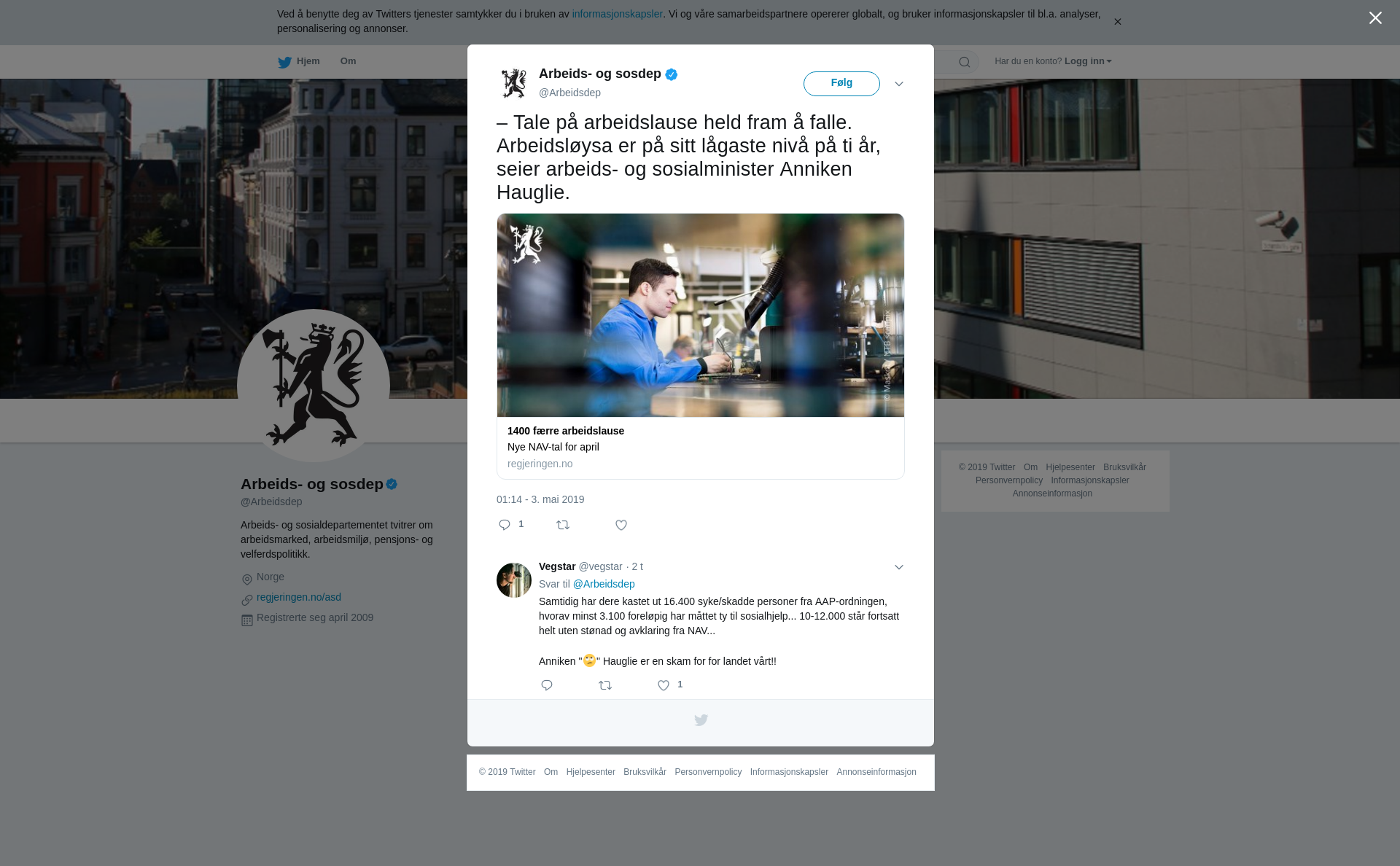Click the search magnifier icon

(x=965, y=62)
